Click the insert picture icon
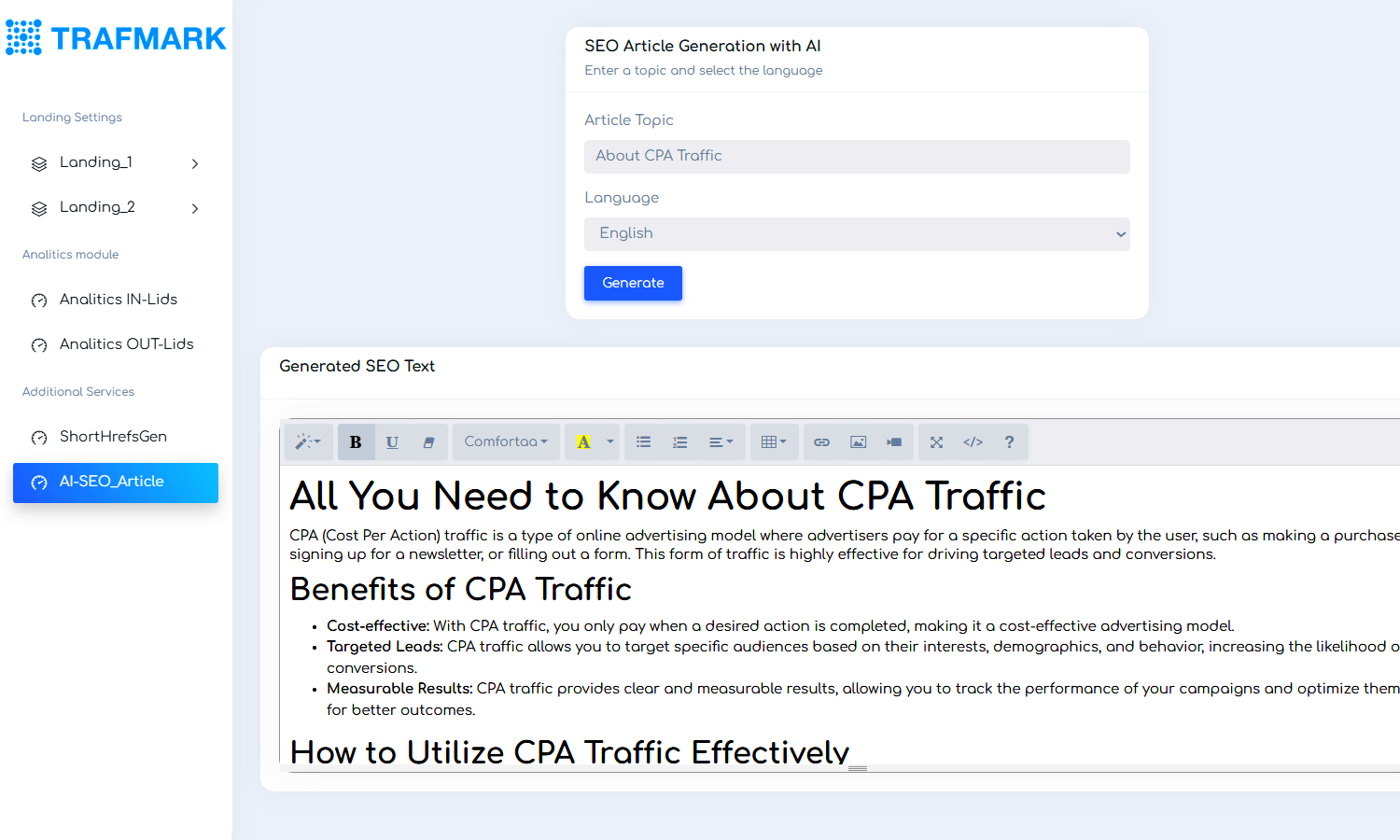 [x=858, y=442]
